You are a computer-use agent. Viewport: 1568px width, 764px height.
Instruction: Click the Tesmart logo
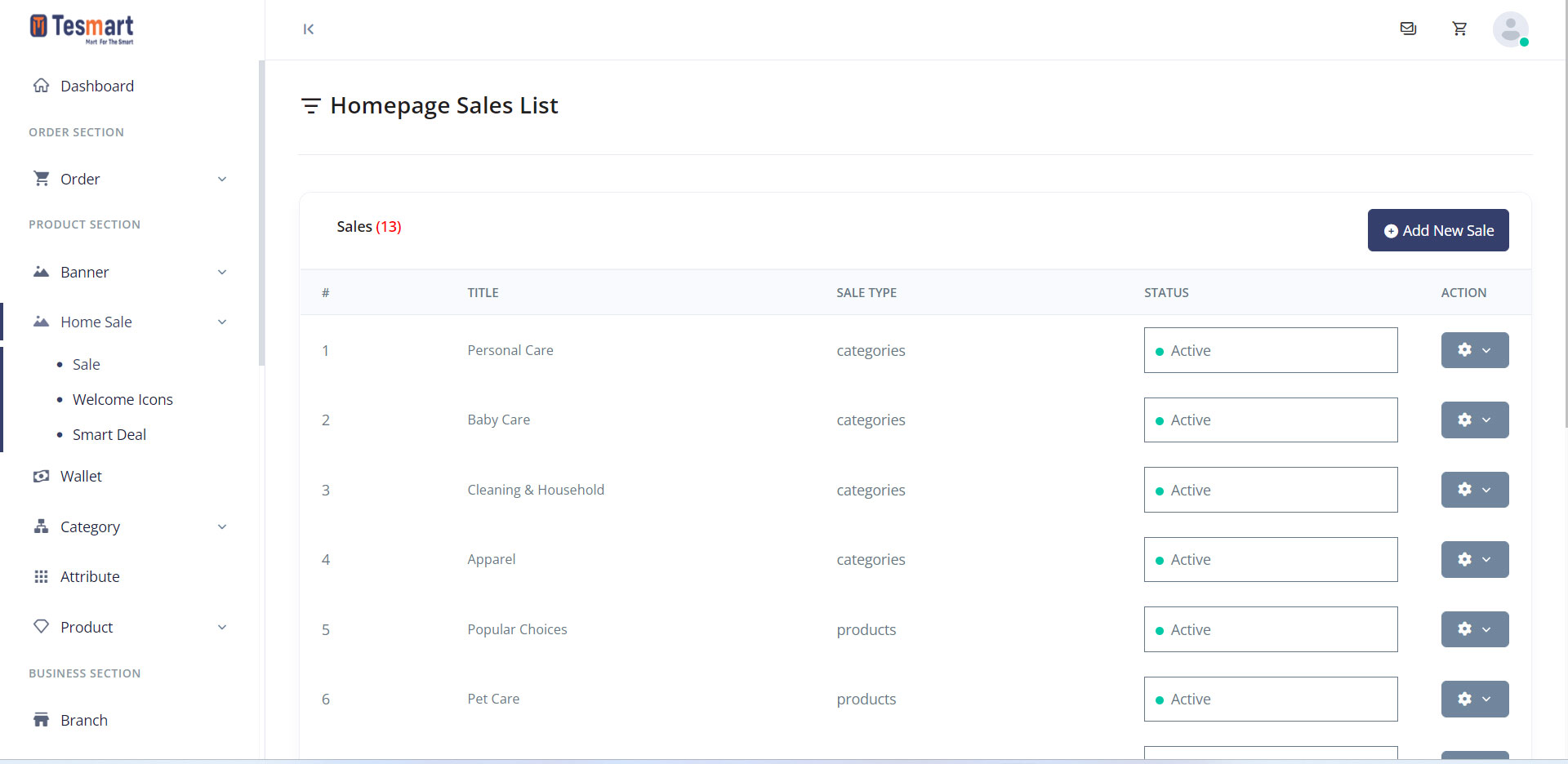[x=82, y=29]
